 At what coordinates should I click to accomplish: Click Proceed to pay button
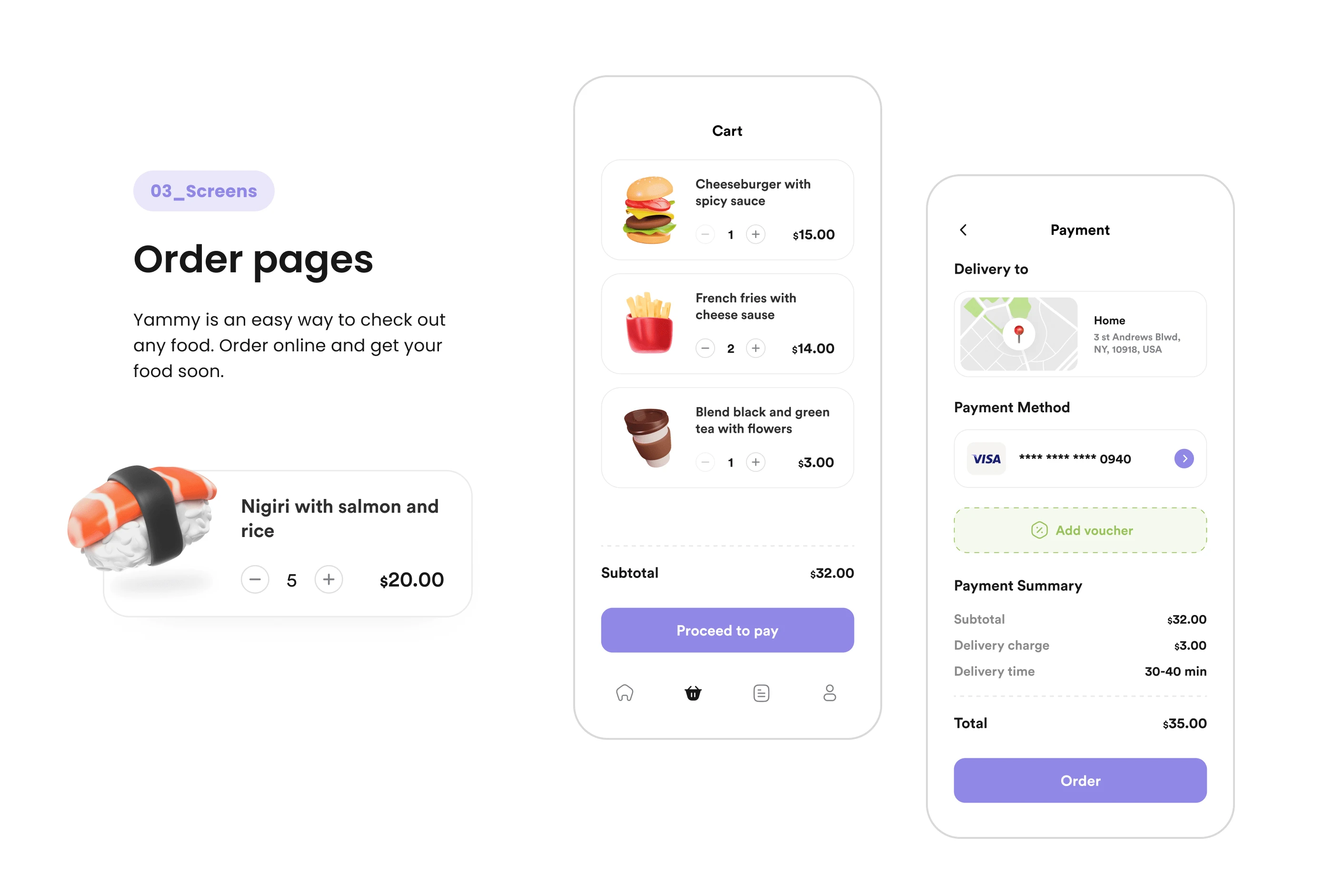(728, 630)
